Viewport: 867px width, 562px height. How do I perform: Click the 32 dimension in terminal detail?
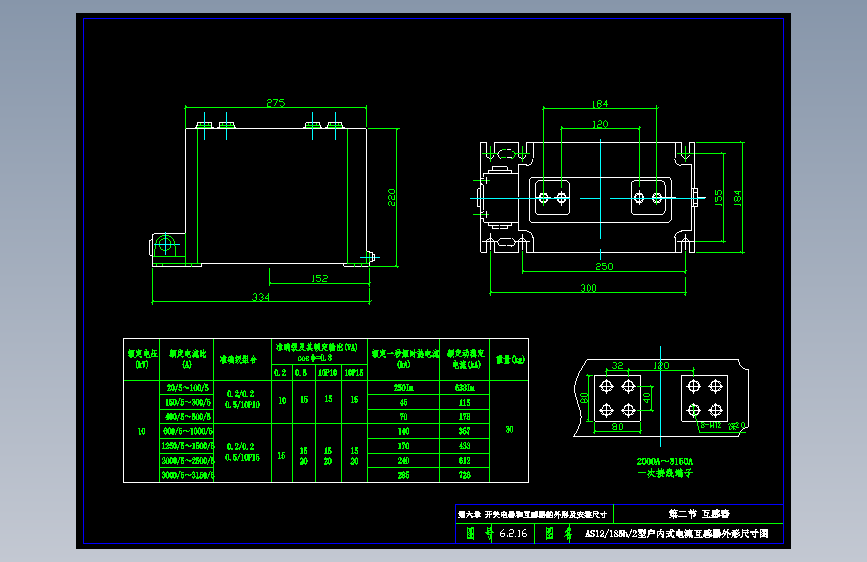click(617, 366)
